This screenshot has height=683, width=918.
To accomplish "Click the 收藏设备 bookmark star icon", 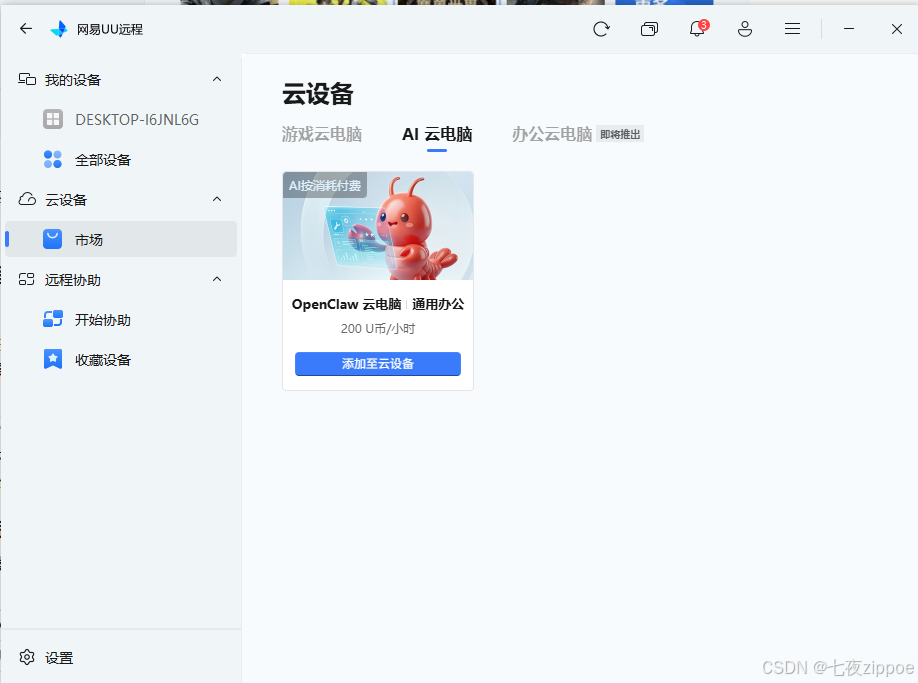I will (x=53, y=359).
